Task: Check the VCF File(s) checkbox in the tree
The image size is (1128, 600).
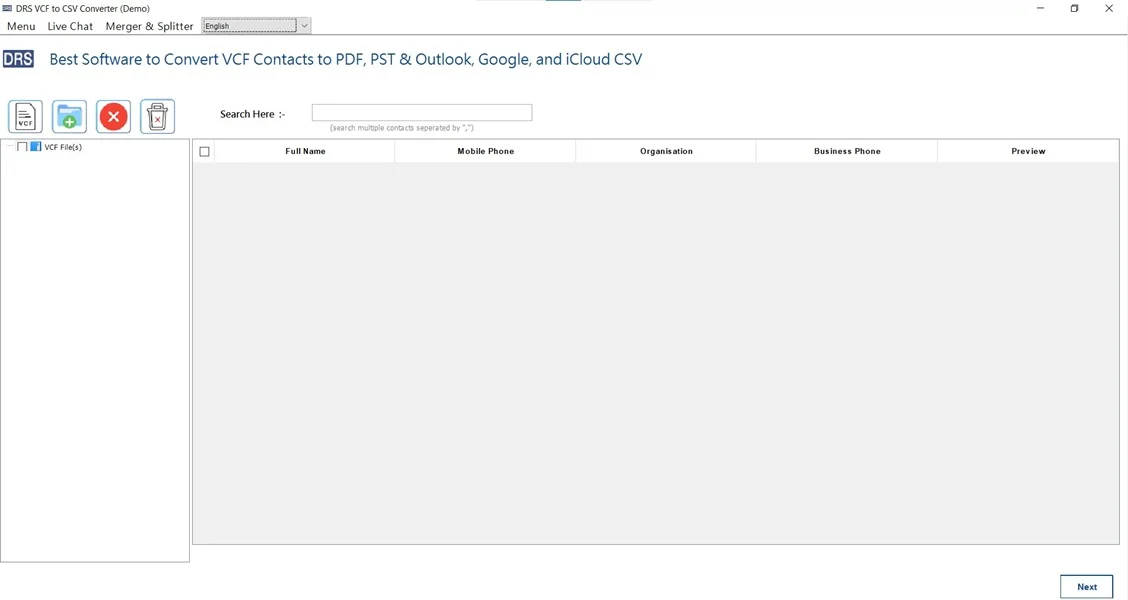Action: [22, 146]
